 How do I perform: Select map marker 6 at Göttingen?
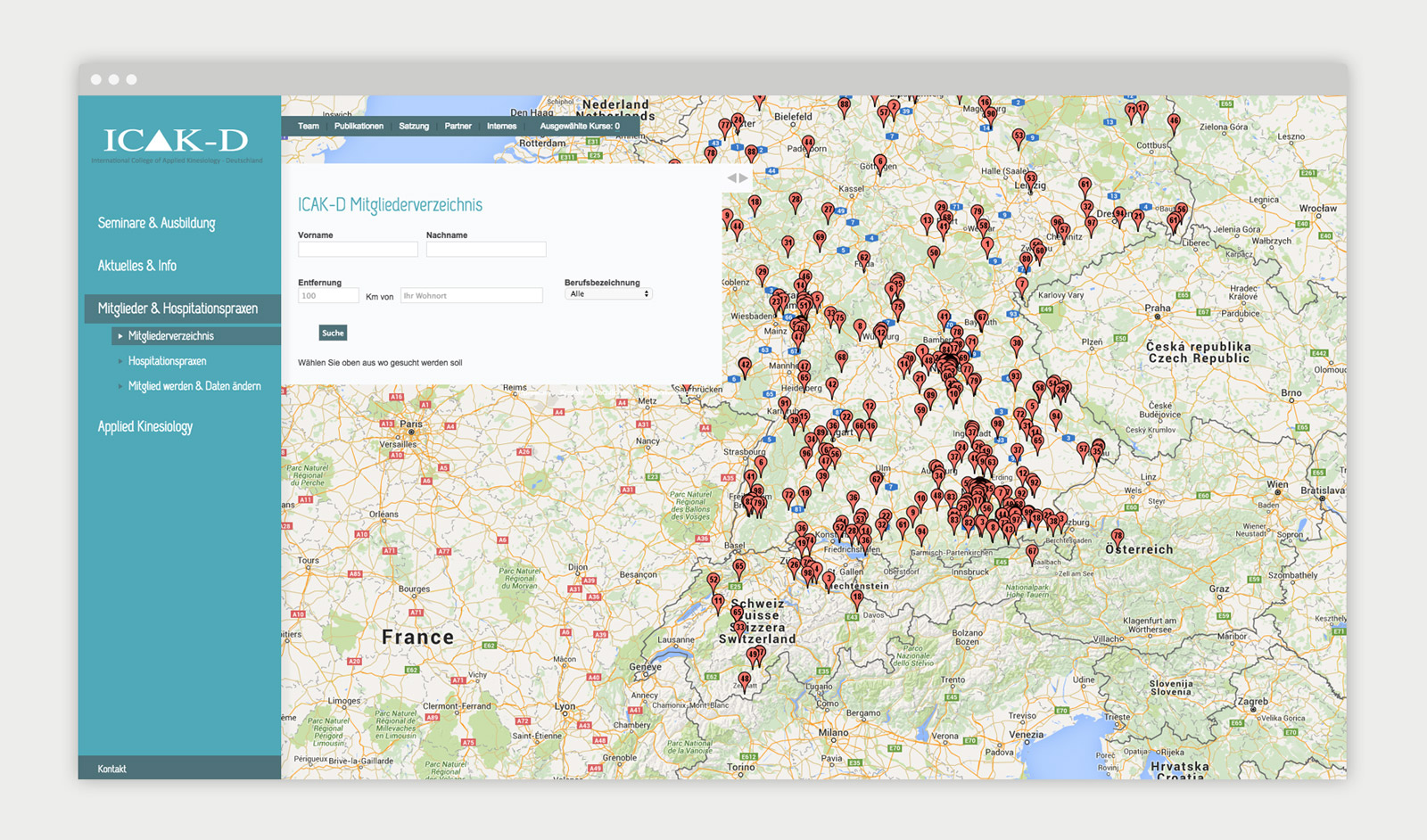880,164
